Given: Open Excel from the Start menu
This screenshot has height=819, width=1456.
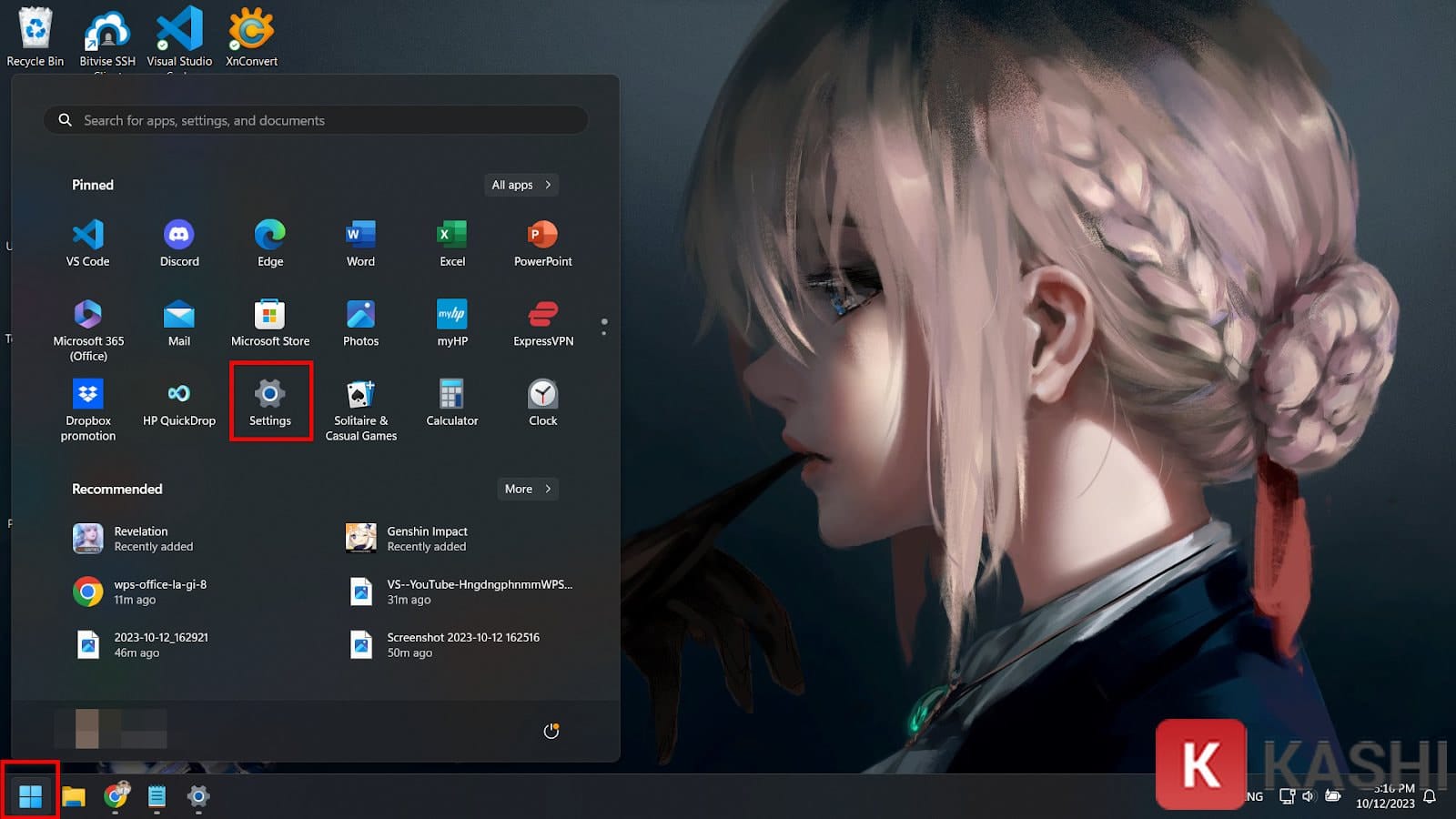Looking at the screenshot, I should point(451,241).
